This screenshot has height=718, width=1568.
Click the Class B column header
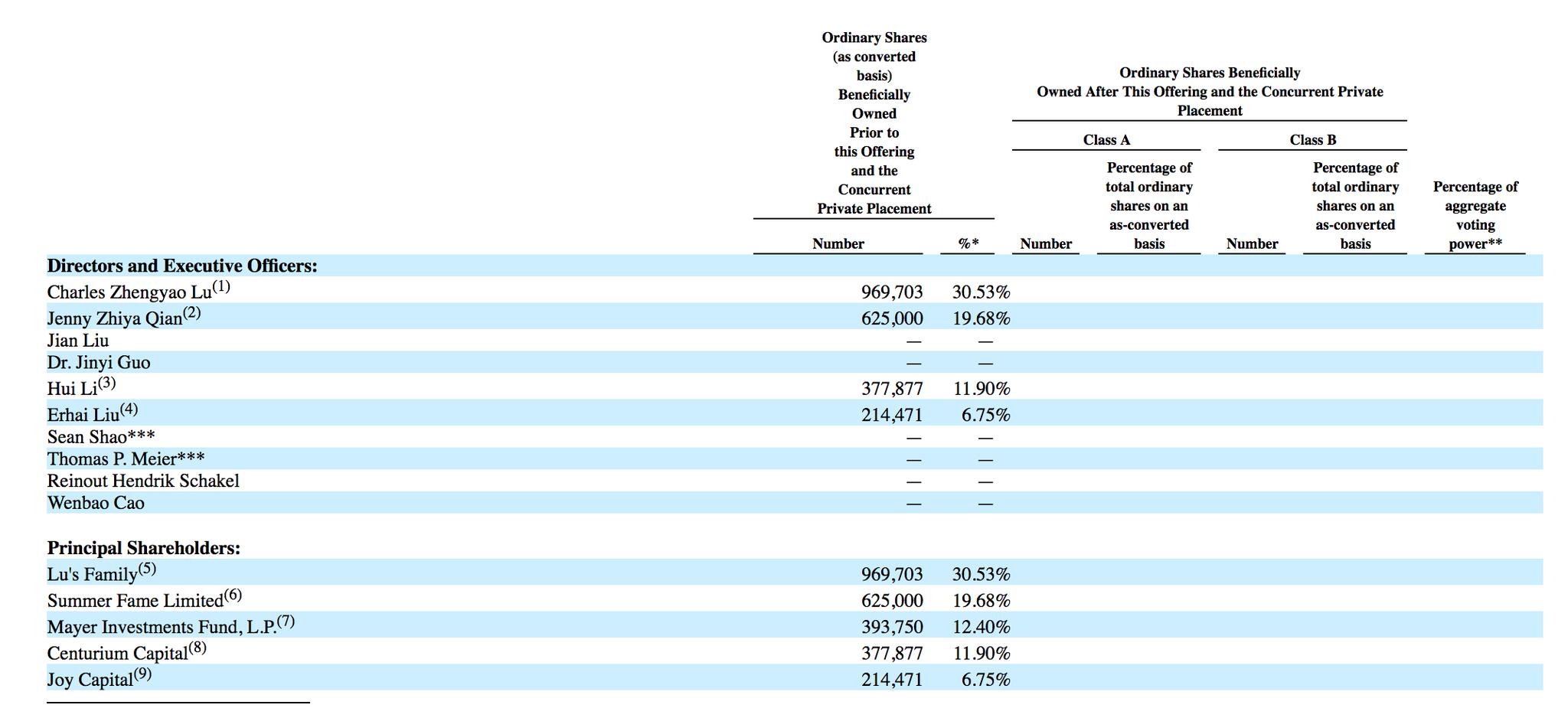[1312, 140]
